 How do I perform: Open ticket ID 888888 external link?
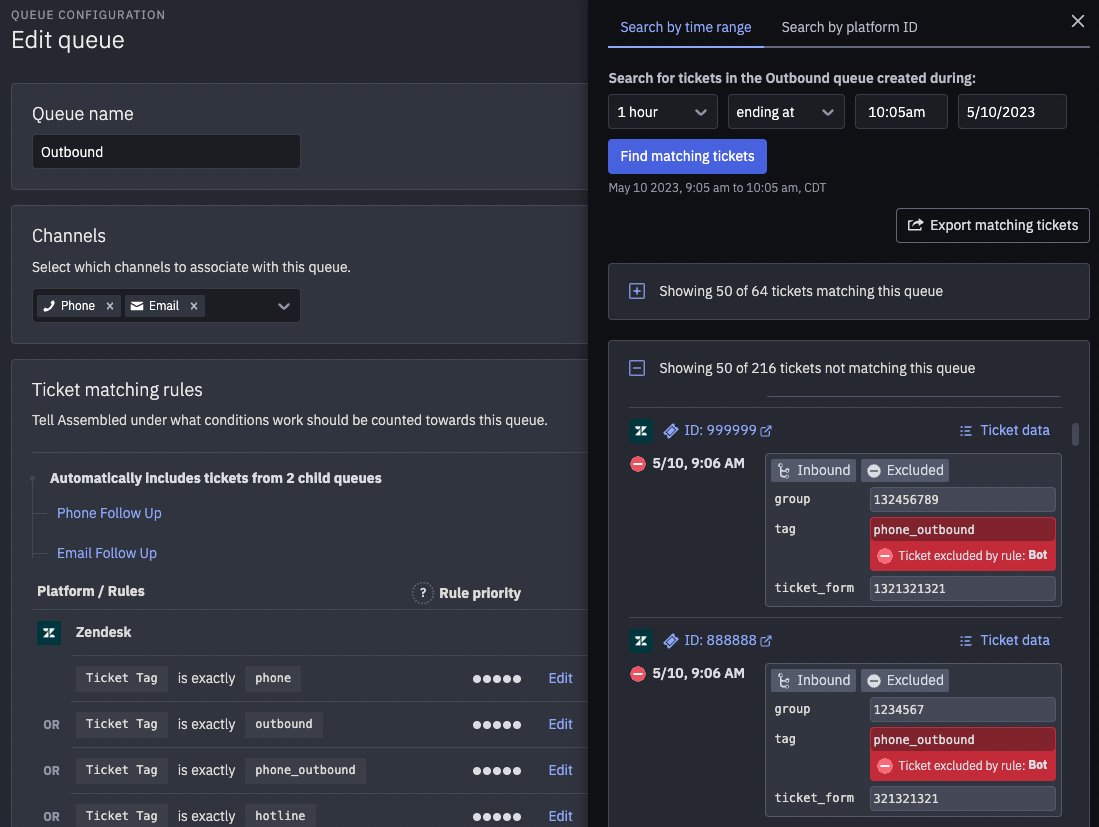[765, 641]
